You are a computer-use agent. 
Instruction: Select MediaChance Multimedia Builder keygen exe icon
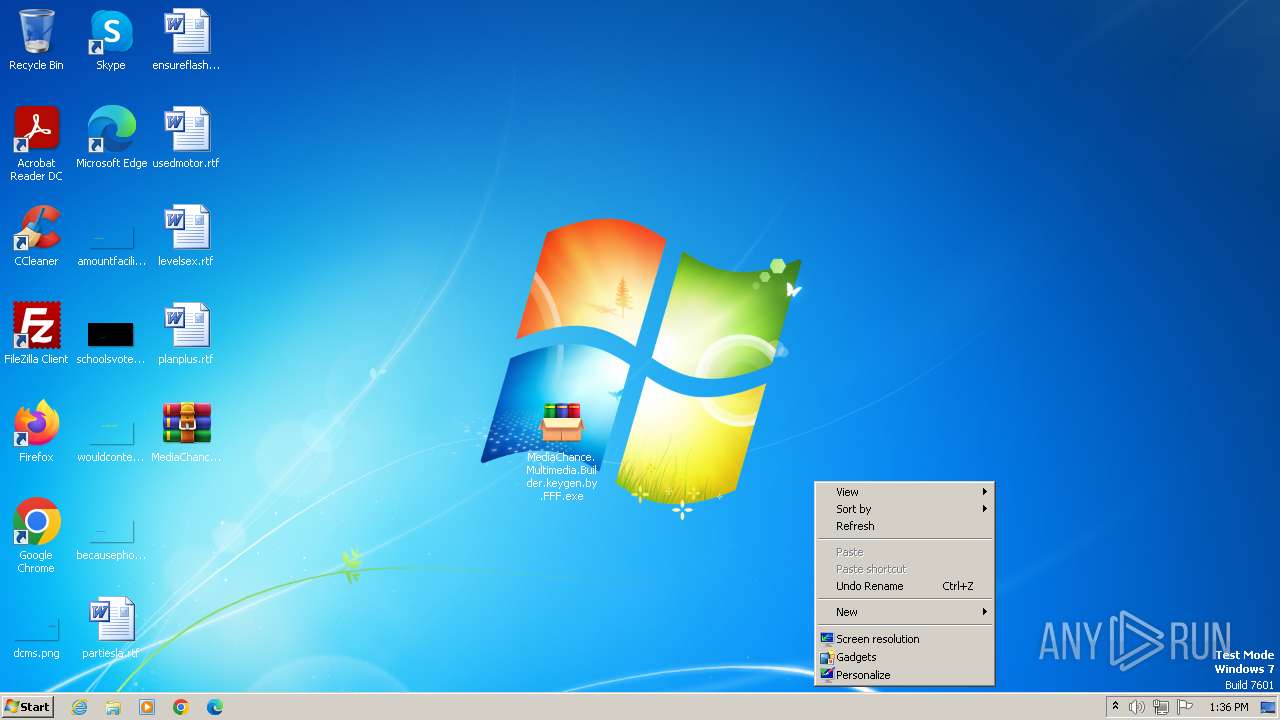pos(562,452)
